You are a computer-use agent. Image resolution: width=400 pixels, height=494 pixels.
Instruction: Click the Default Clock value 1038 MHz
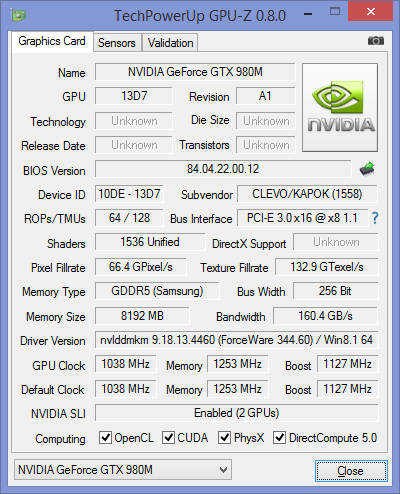pyautogui.click(x=126, y=389)
